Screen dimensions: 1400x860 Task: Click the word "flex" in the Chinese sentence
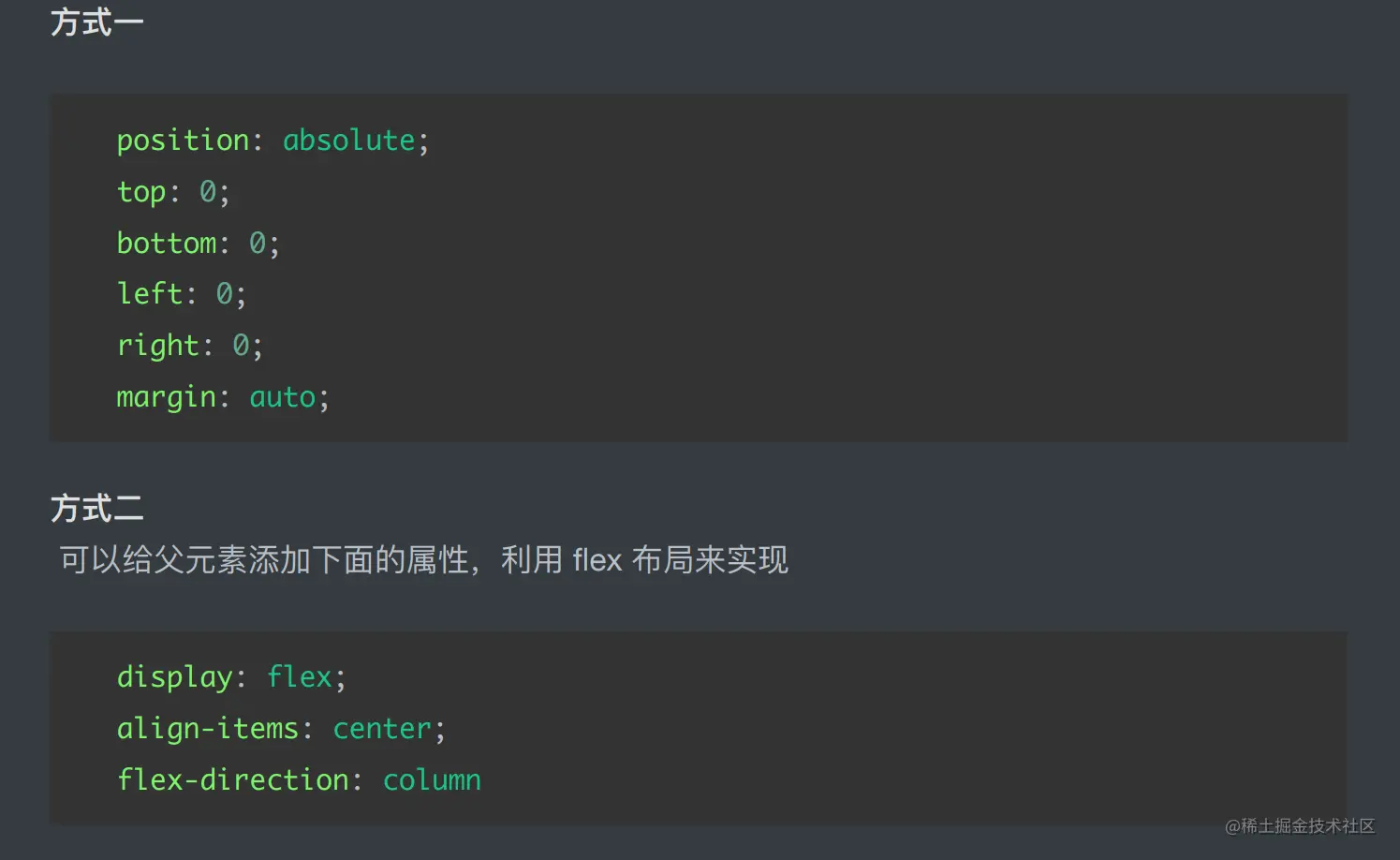point(597,560)
